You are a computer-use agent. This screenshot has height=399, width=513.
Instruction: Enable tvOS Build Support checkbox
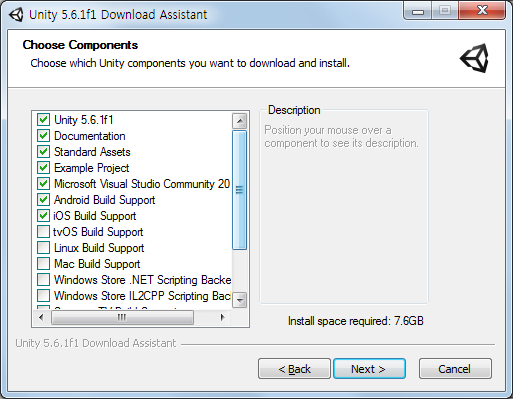point(43,231)
